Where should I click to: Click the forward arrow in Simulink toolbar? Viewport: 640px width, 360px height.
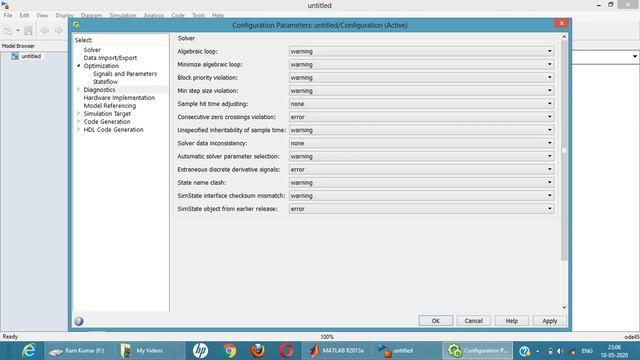pos(59,31)
